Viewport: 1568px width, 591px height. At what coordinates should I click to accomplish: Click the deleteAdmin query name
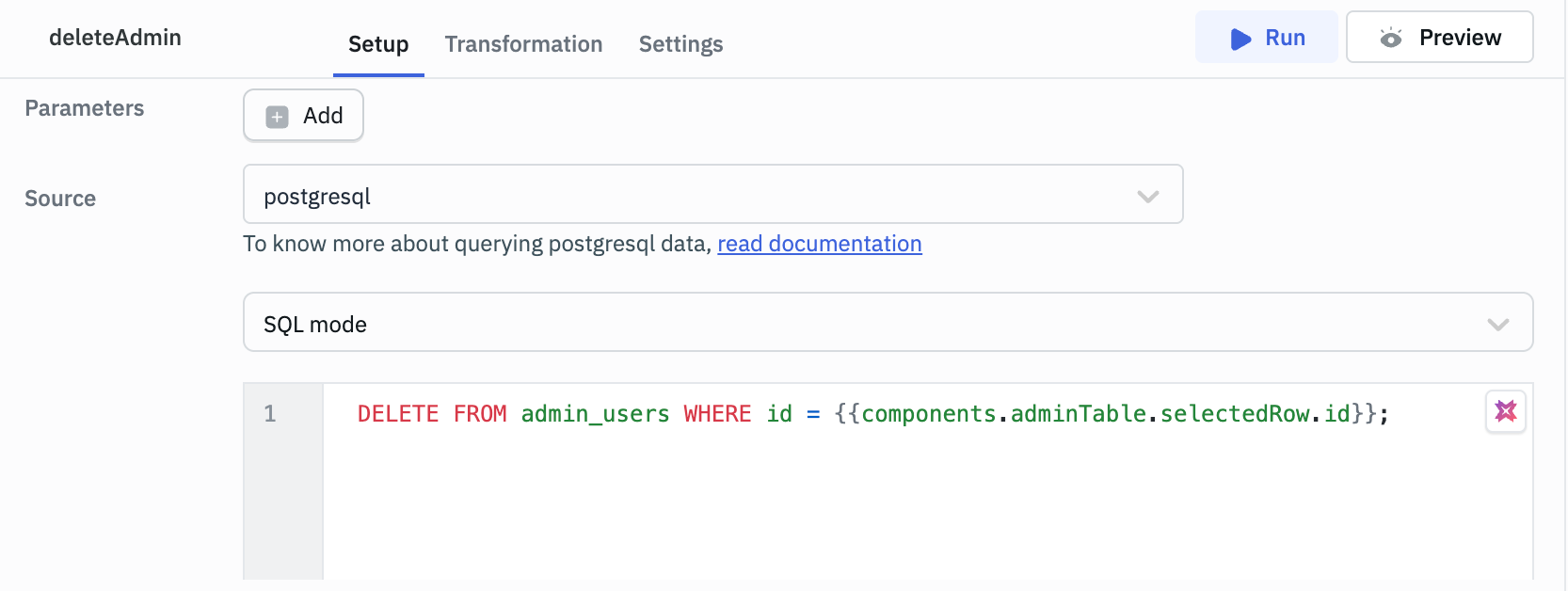click(x=115, y=38)
